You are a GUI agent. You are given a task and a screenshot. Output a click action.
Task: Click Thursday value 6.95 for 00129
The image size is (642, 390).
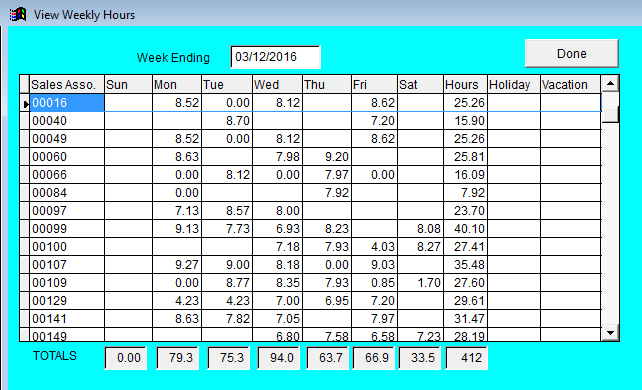(x=327, y=301)
